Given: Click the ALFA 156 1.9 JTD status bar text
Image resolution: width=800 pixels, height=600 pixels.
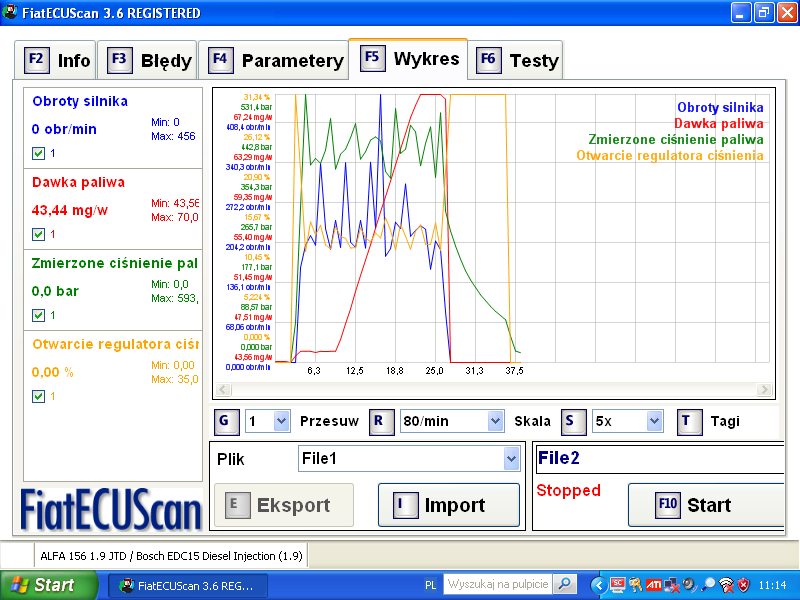Looking at the screenshot, I should coord(171,556).
